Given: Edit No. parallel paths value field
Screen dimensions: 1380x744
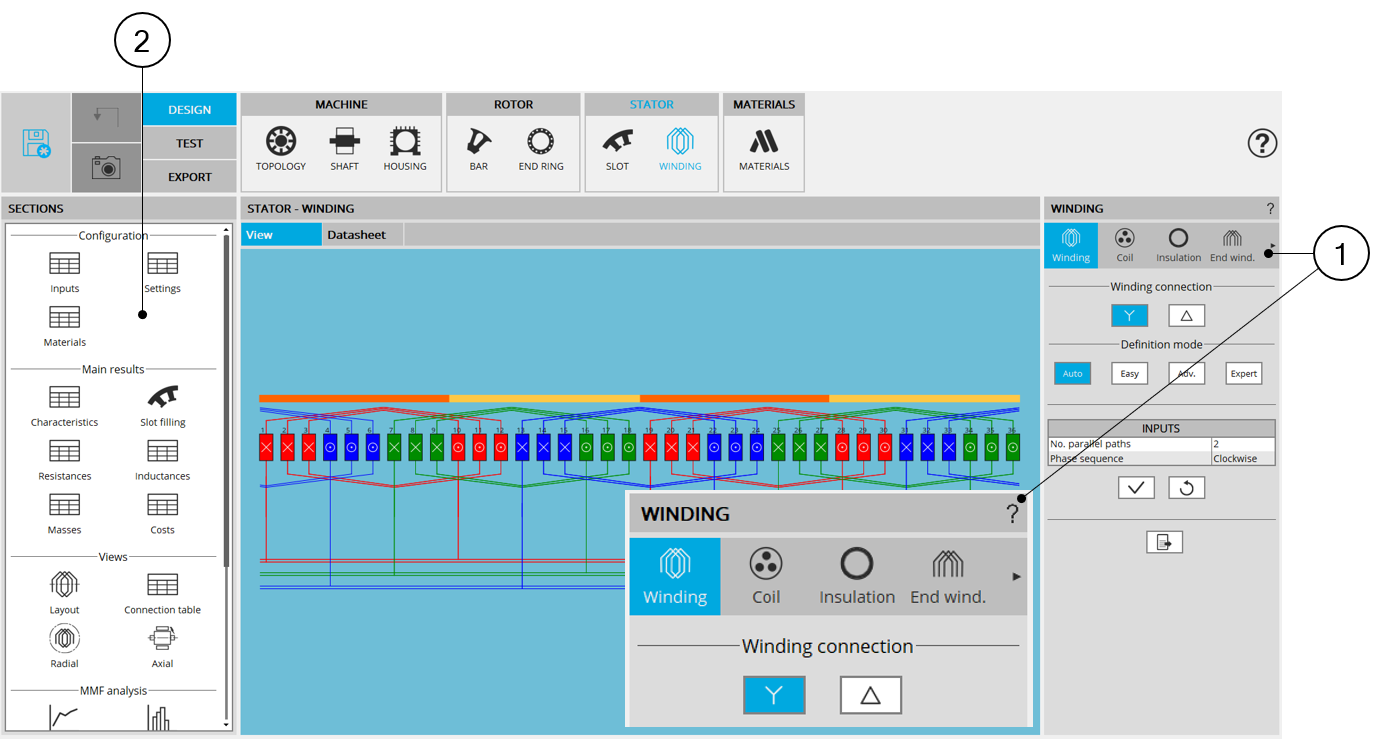Looking at the screenshot, I should tap(1242, 444).
